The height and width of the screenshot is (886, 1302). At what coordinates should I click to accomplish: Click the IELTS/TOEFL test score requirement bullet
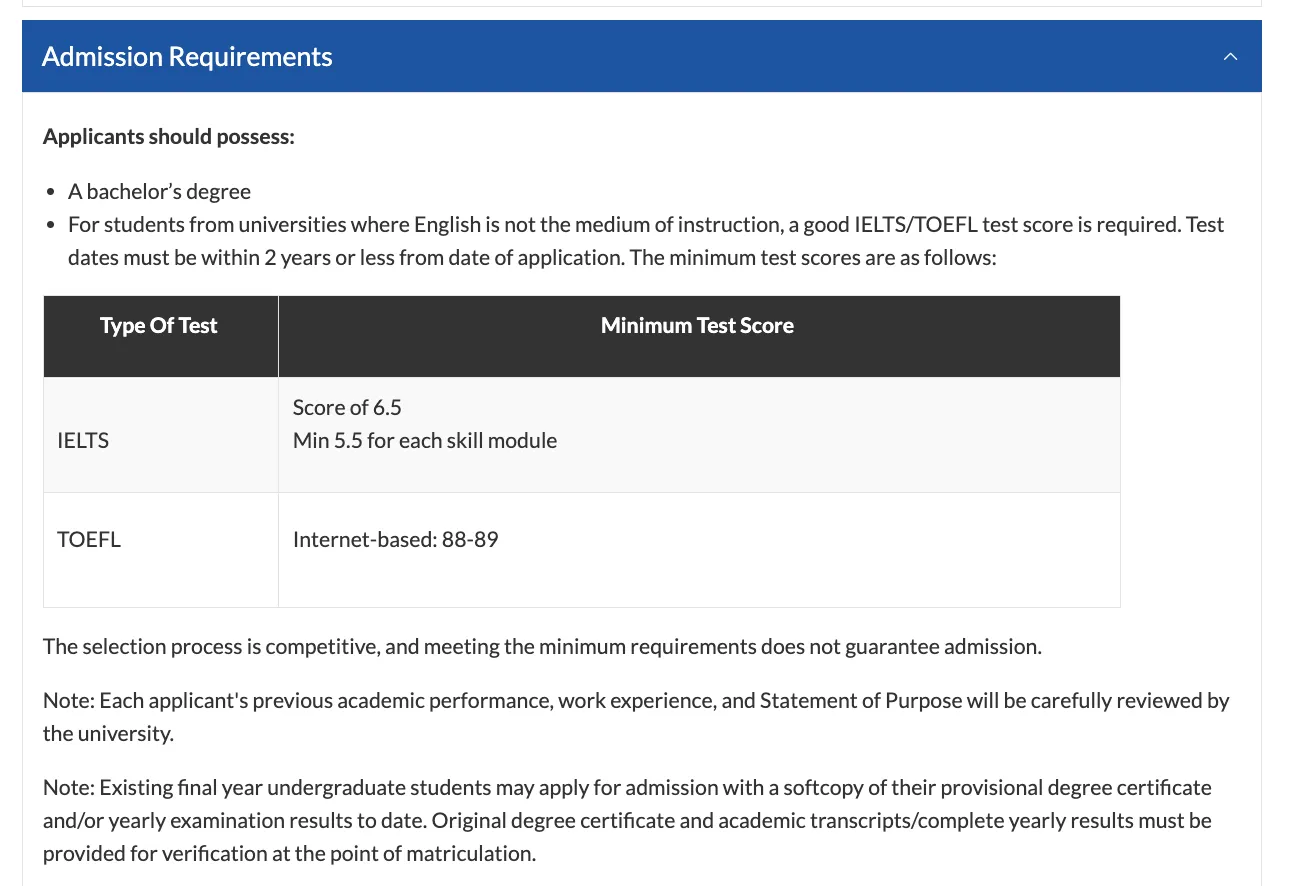point(645,241)
